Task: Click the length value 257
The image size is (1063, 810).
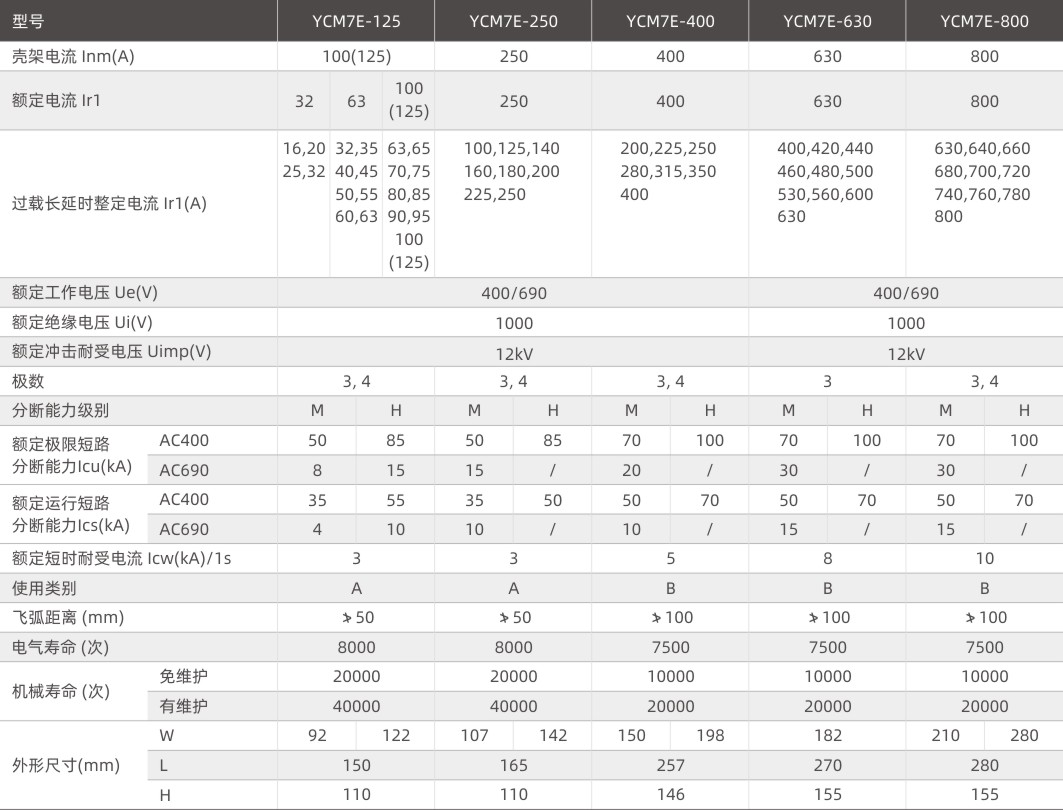Action: 670,765
